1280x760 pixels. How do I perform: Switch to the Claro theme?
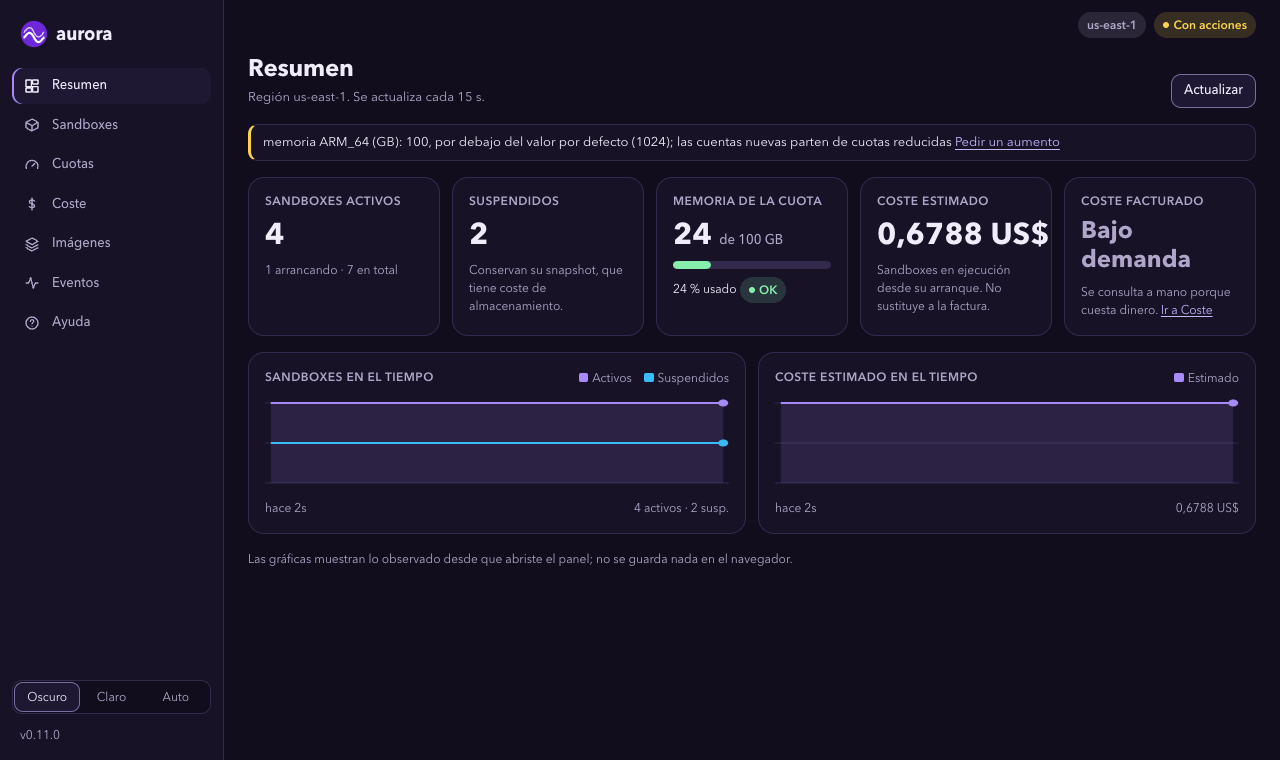pos(111,697)
